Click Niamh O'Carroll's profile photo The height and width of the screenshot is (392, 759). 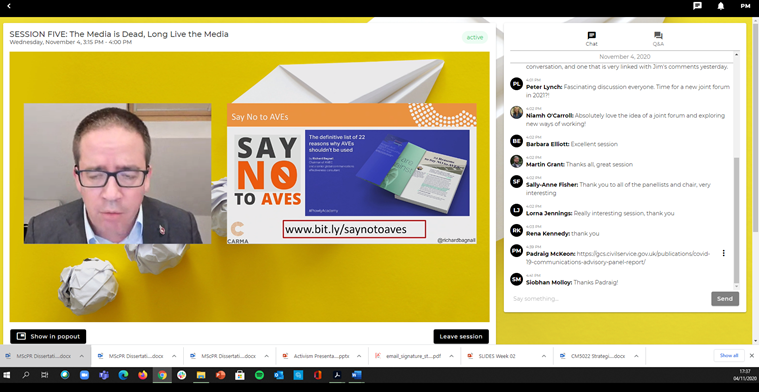(516, 112)
